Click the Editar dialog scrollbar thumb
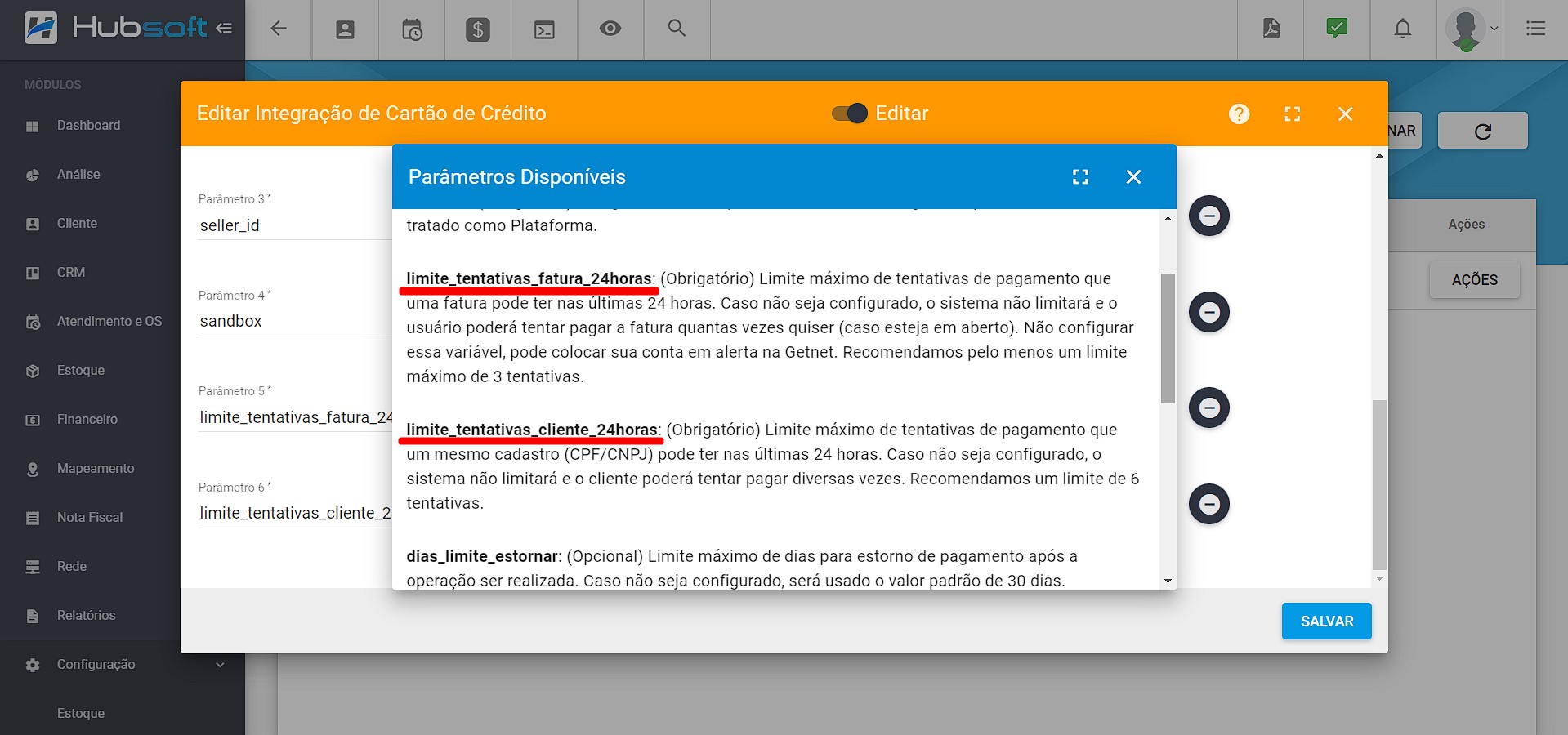 pyautogui.click(x=1379, y=485)
